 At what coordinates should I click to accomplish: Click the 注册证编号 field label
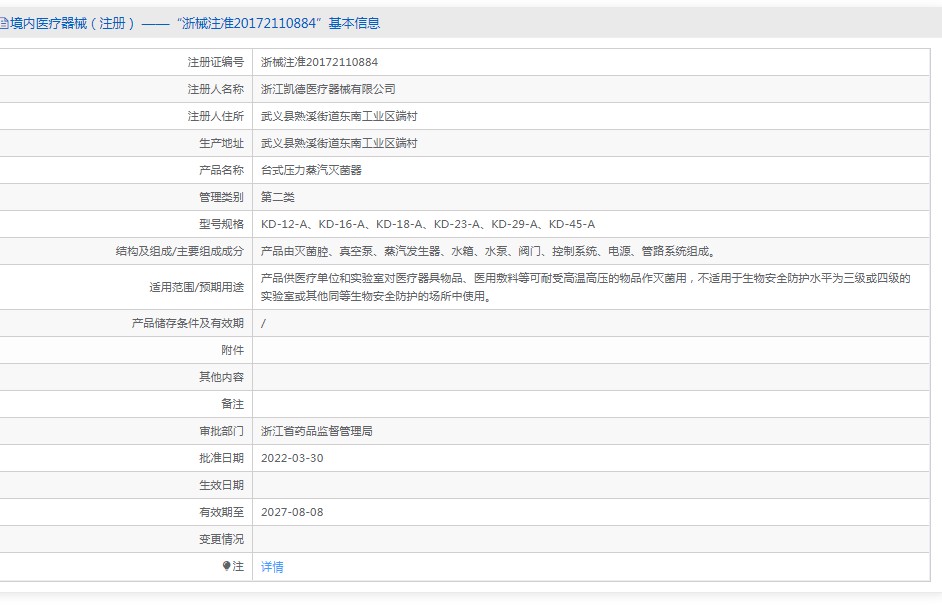[216, 62]
